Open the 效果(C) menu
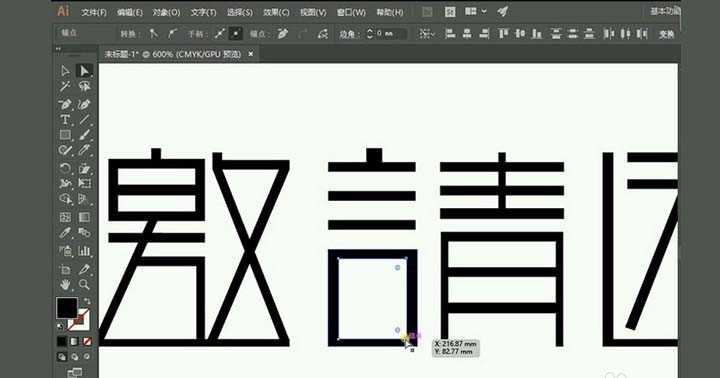Image resolution: width=720 pixels, height=378 pixels. tap(276, 12)
